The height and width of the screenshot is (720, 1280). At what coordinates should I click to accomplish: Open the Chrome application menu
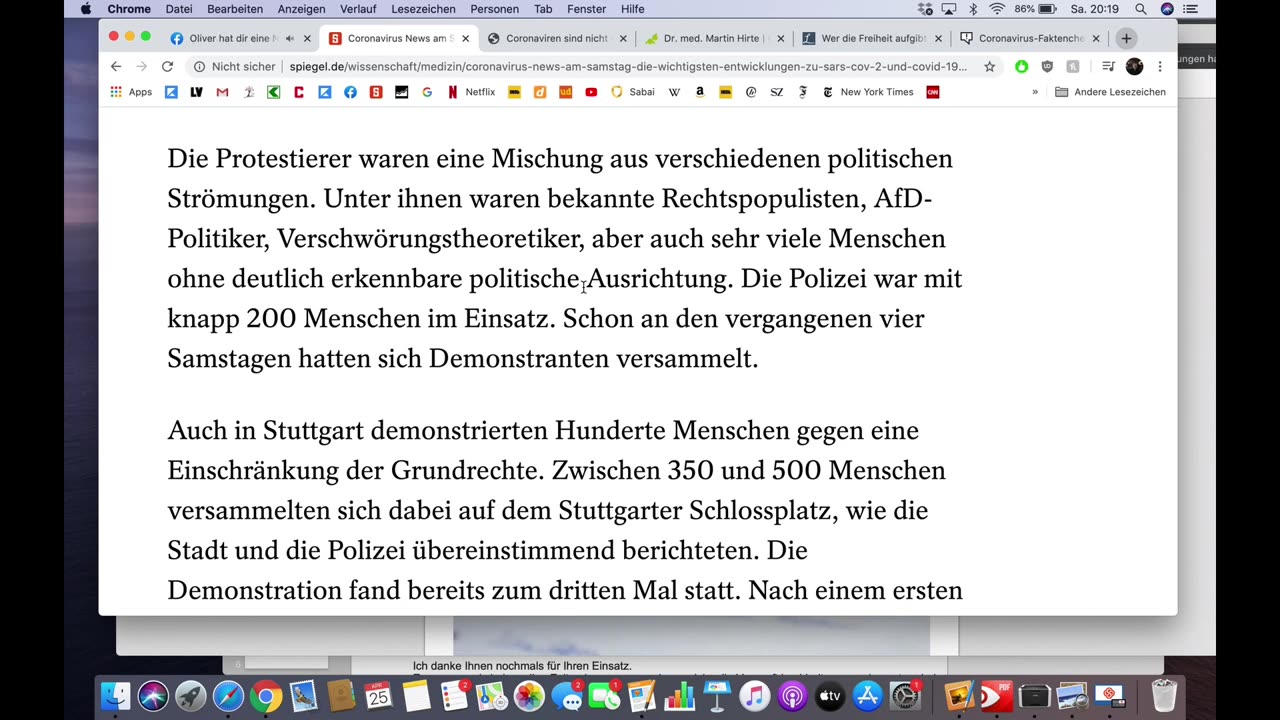129,9
